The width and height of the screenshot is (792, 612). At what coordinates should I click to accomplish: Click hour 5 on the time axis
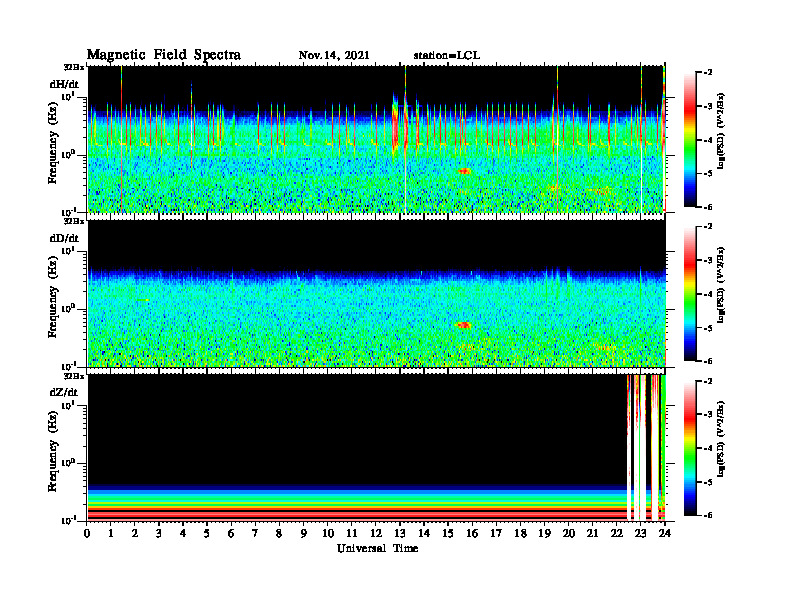[207, 533]
